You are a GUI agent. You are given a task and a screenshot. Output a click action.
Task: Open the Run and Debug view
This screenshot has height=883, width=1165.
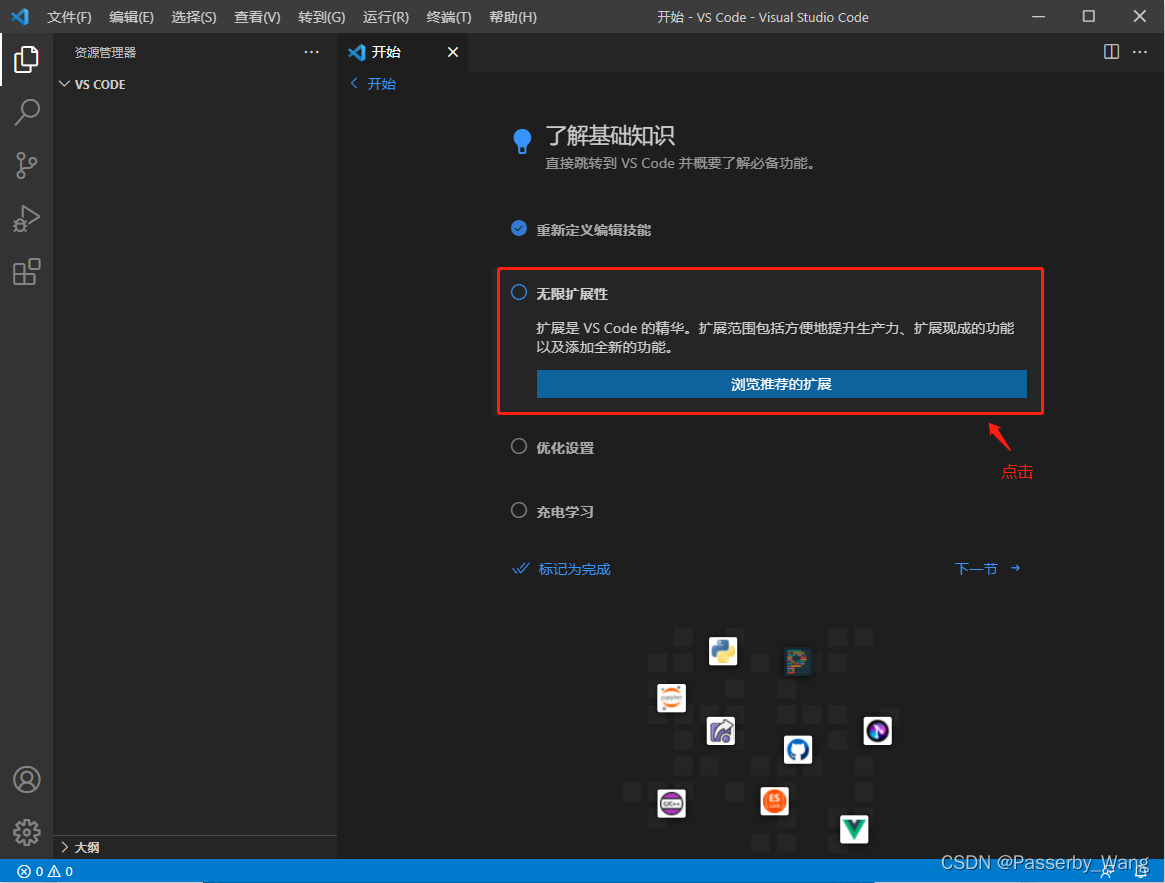click(x=26, y=219)
